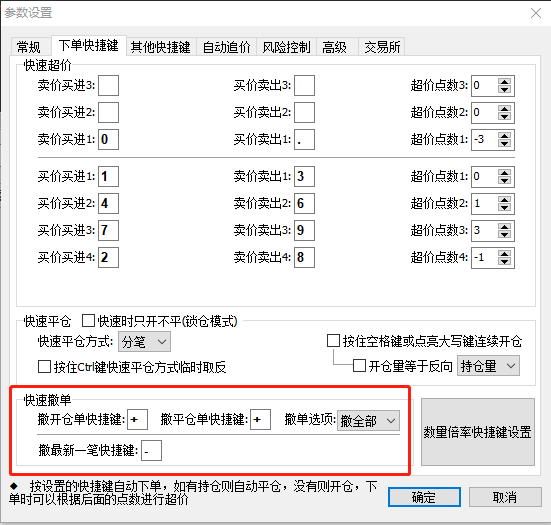Decrease 超价点数3 in the 卖价买进3 row
Image resolution: width=551 pixels, height=525 pixels.
tap(505, 90)
